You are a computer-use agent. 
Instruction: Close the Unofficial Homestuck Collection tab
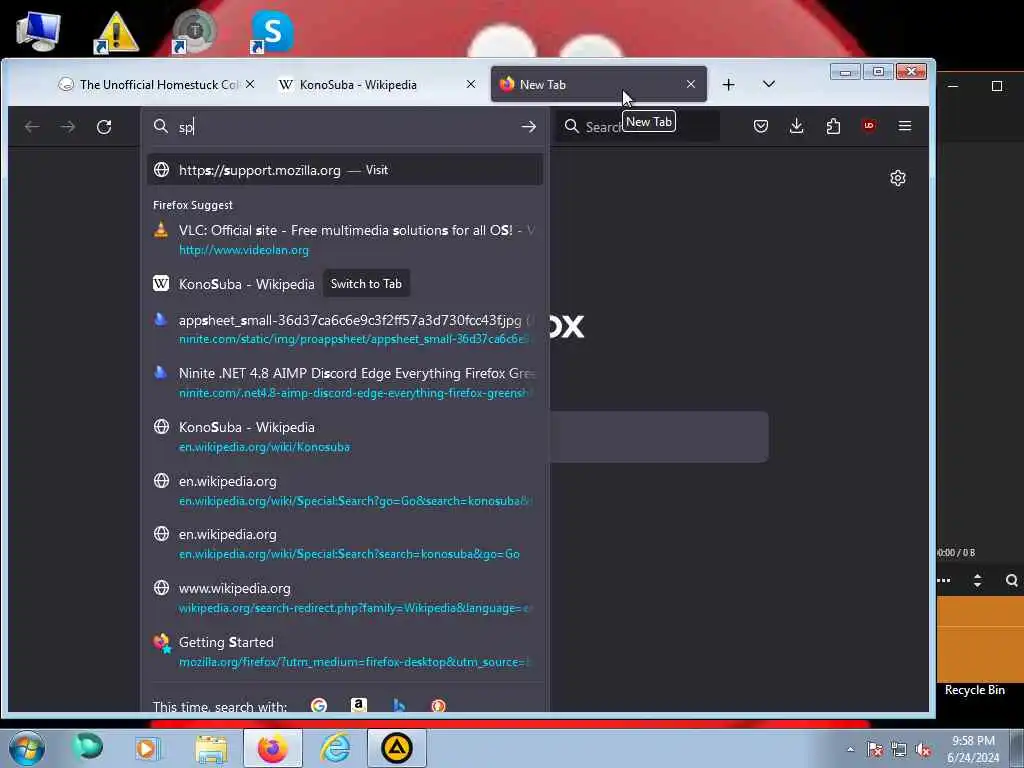click(250, 84)
